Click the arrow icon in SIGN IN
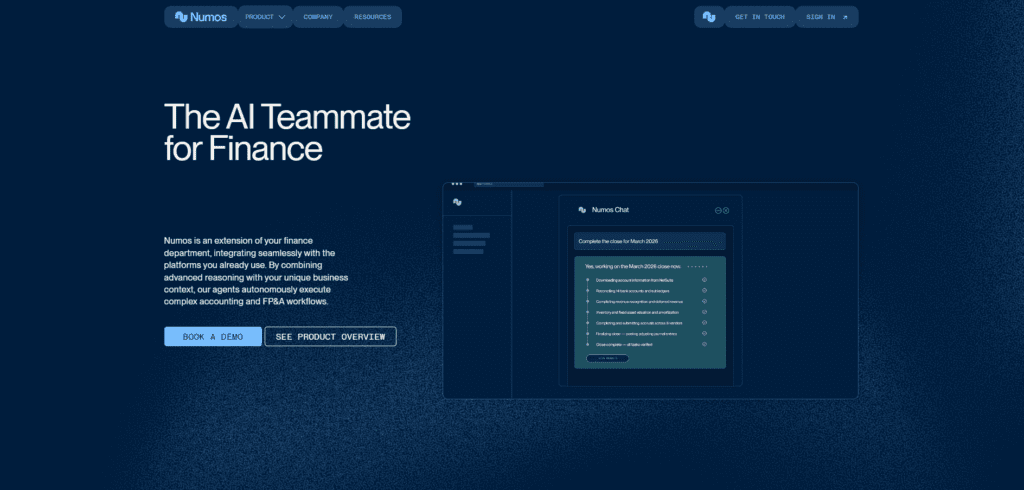The height and width of the screenshot is (490, 1024). pos(845,17)
